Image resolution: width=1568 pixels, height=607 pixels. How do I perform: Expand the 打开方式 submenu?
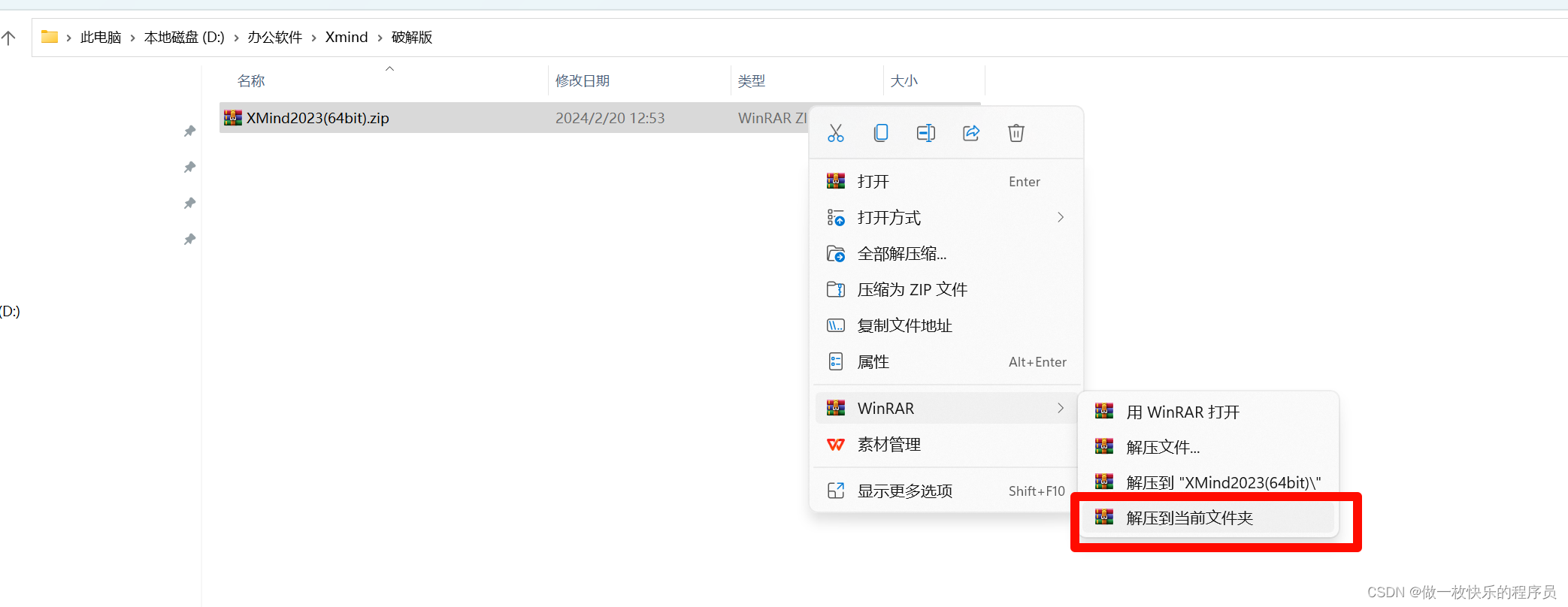946,217
